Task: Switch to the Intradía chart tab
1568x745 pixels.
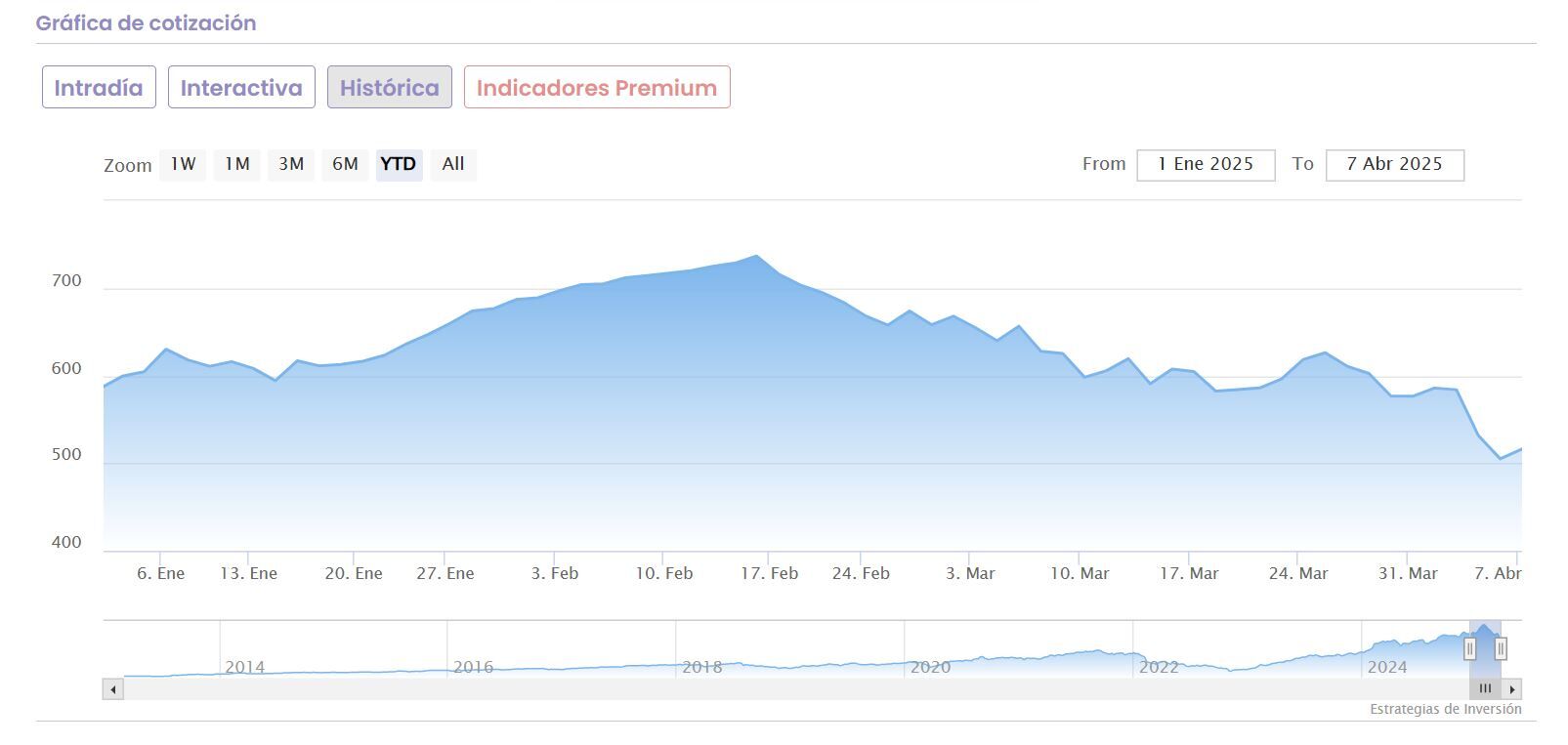Action: click(x=99, y=87)
